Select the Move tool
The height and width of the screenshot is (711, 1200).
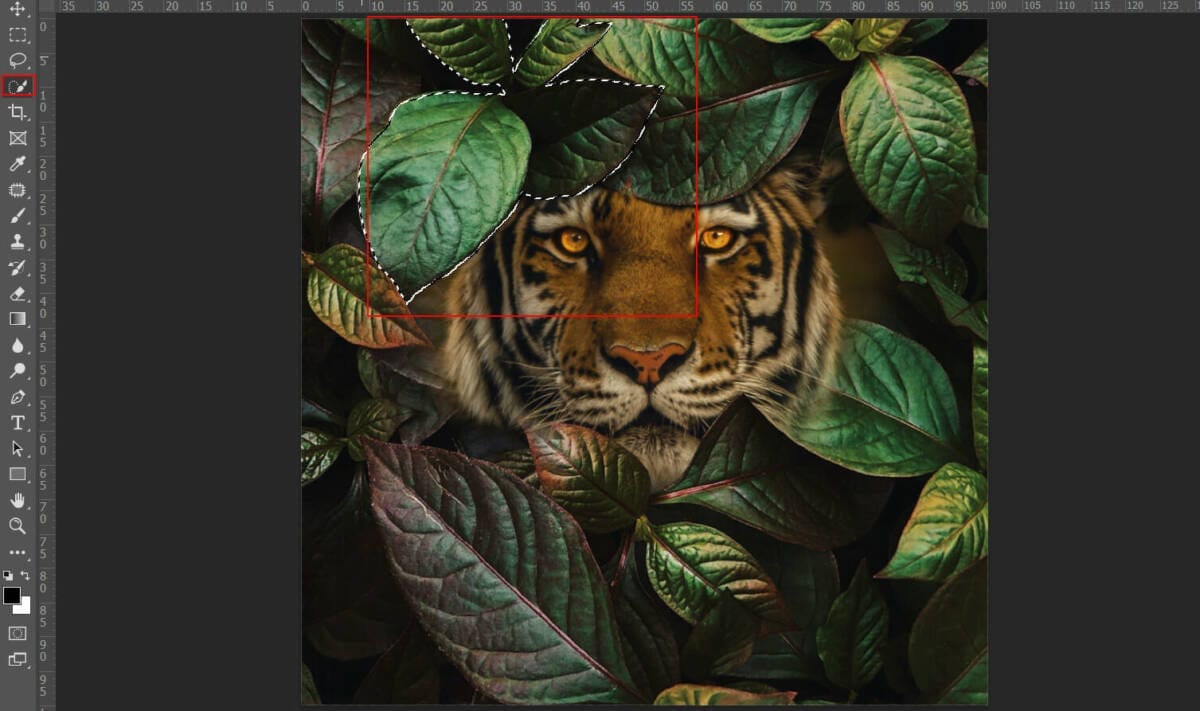click(x=17, y=9)
